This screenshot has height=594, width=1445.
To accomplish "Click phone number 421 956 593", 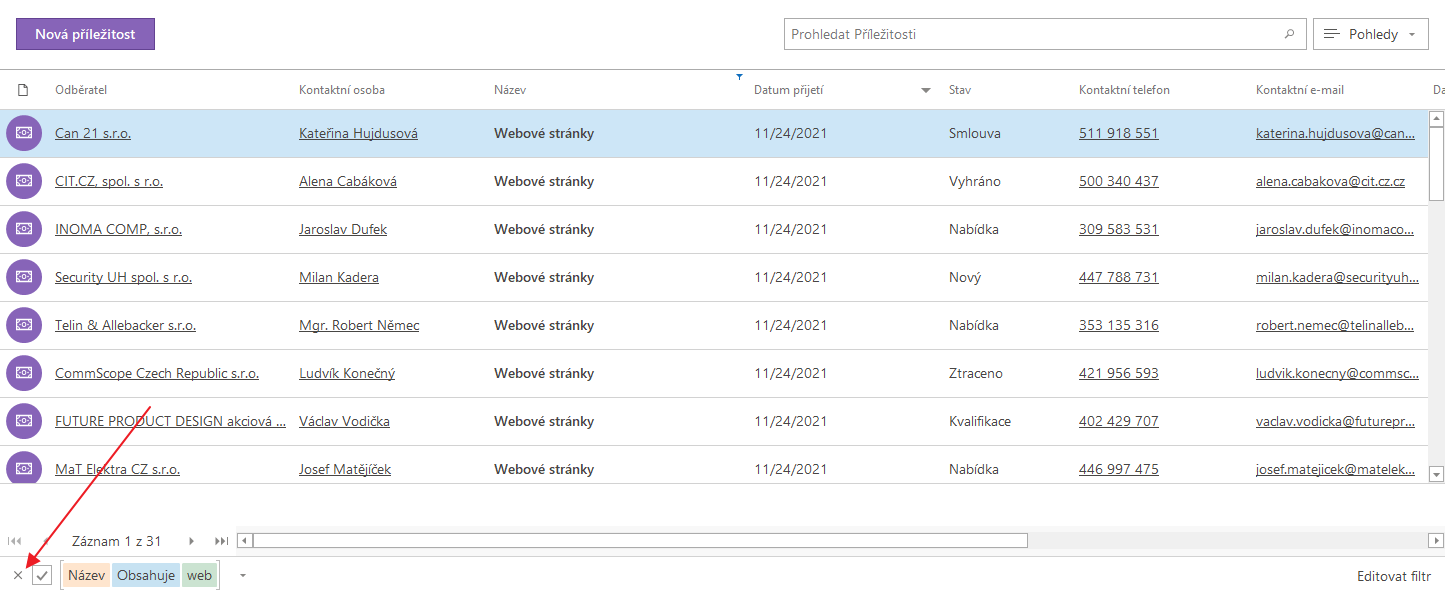I will pyautogui.click(x=1119, y=374).
